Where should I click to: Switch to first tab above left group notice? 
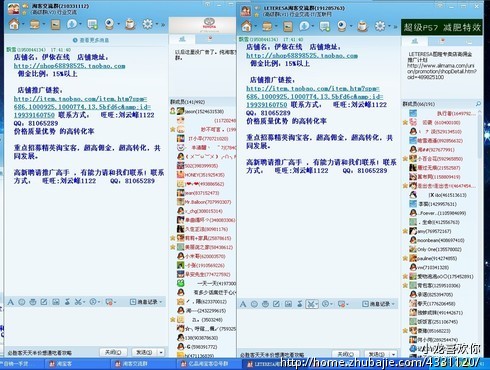[x=182, y=39]
